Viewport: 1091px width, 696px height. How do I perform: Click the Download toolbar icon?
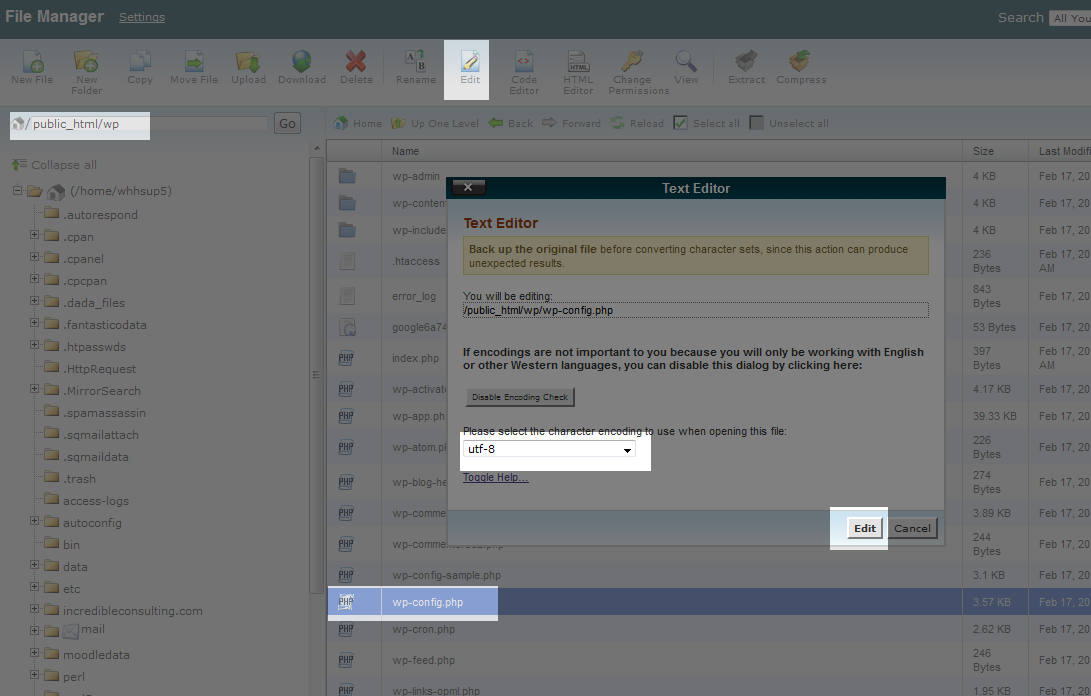point(301,62)
